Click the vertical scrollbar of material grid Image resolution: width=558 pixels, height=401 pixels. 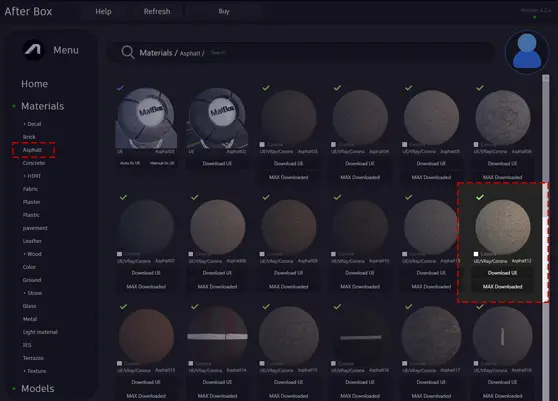[546, 237]
